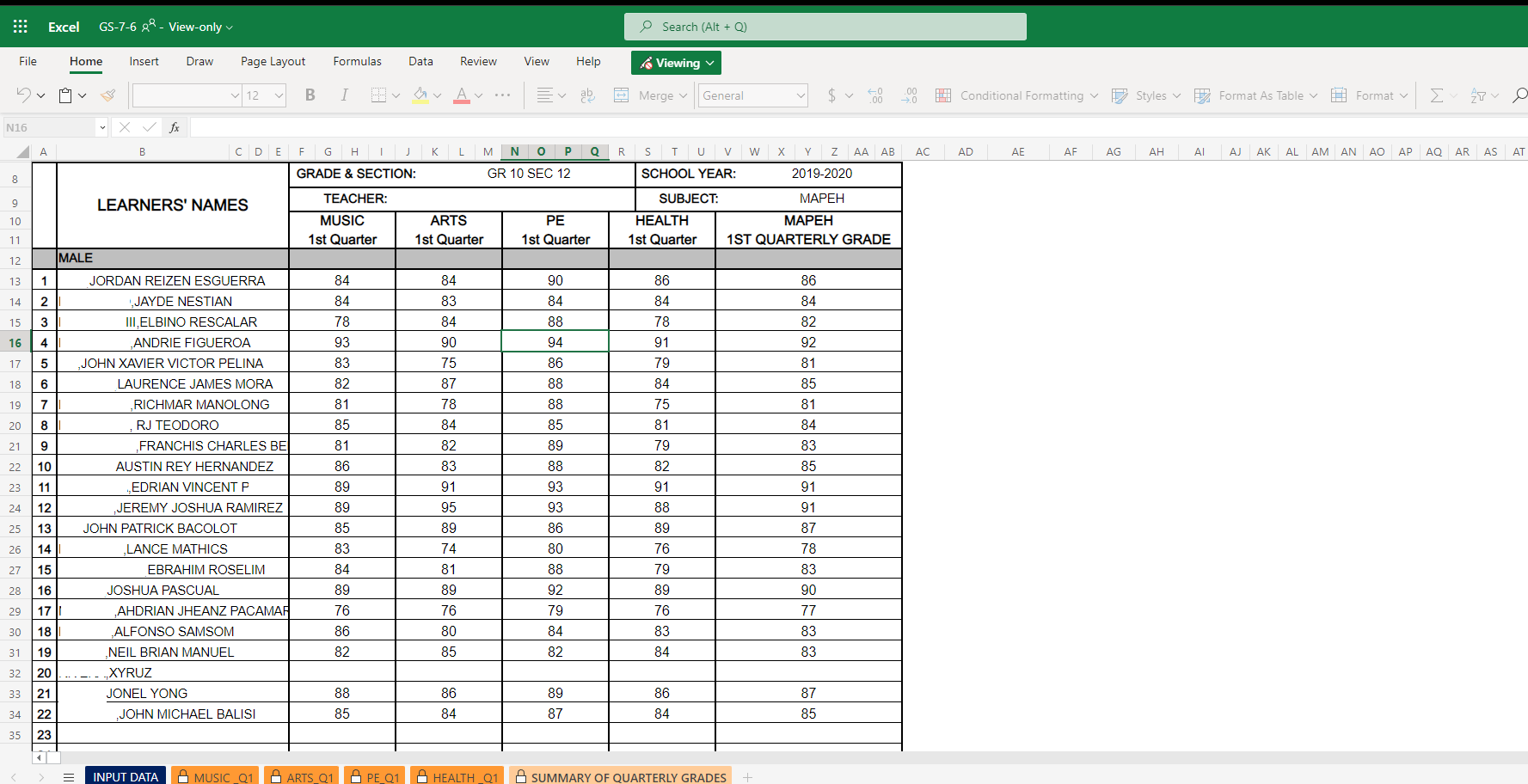1528x784 pixels.
Task: Click the Fill Color bucket icon
Action: (x=420, y=95)
